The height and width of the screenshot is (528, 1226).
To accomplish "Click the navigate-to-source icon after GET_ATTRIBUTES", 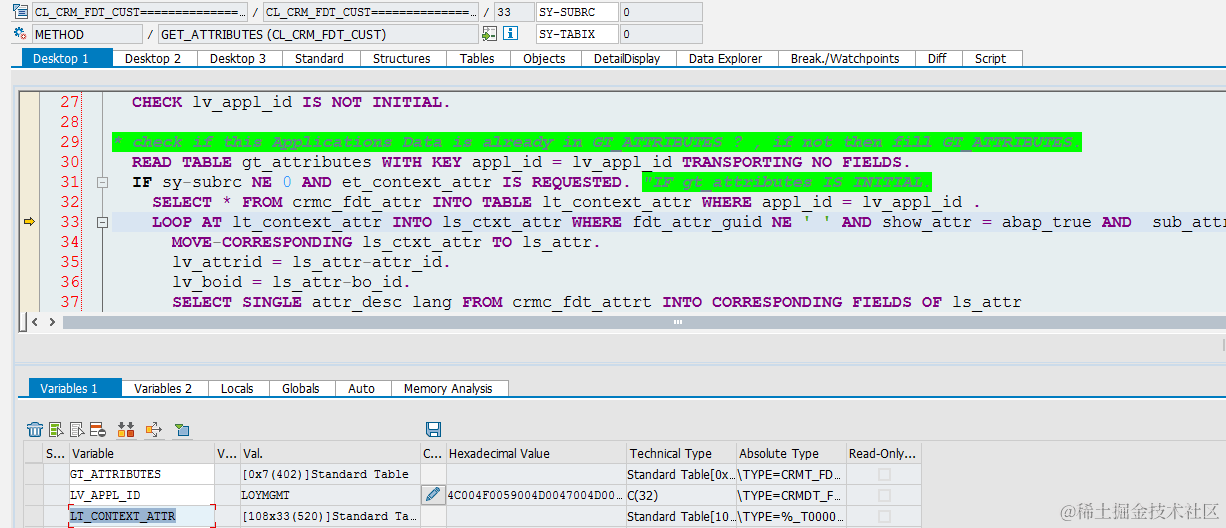I will (x=489, y=34).
